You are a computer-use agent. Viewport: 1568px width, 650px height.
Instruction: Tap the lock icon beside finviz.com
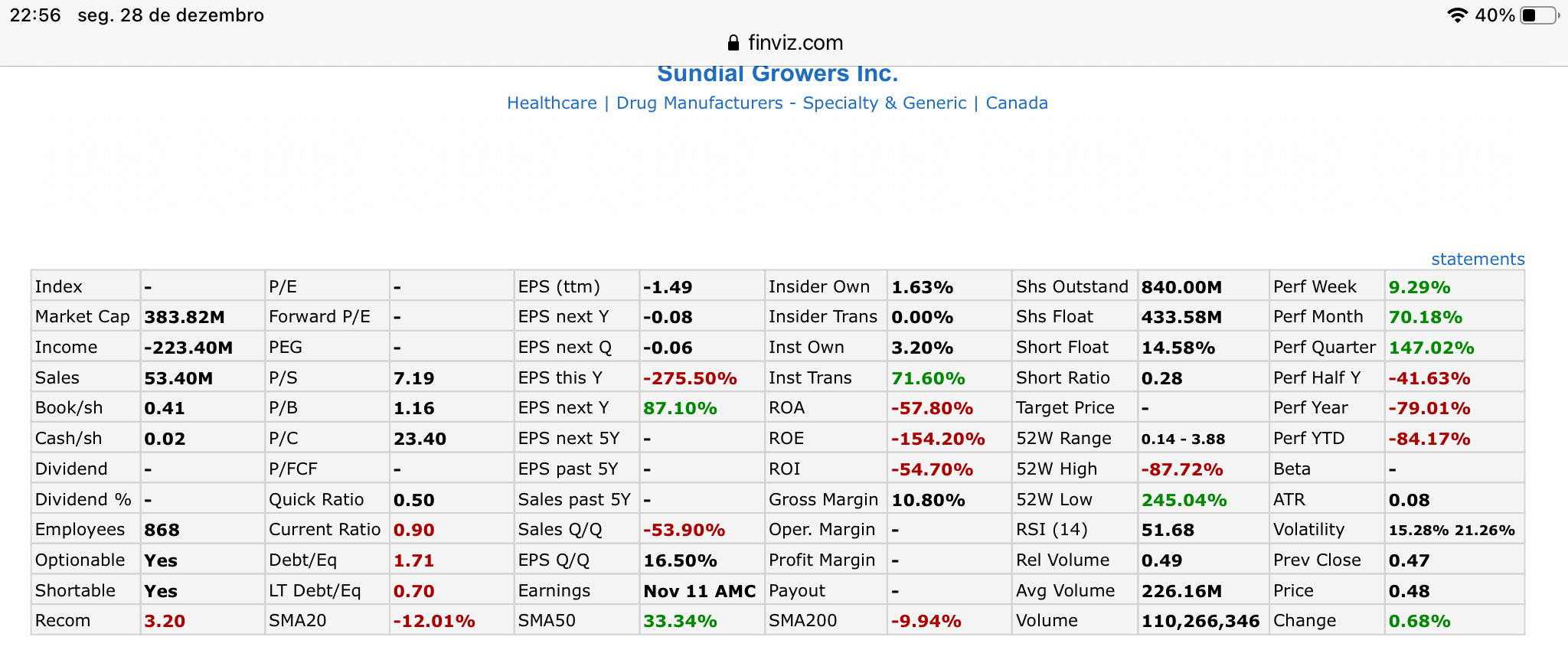[733, 43]
